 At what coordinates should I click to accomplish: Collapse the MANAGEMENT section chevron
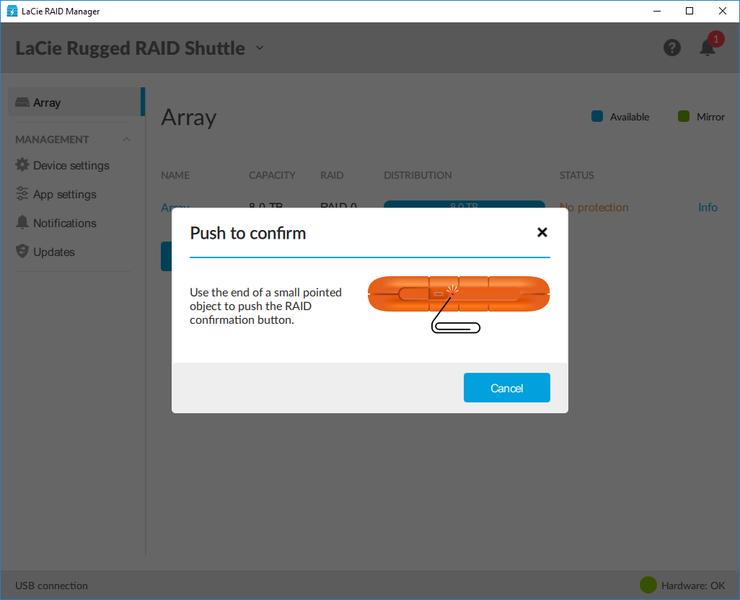point(126,139)
